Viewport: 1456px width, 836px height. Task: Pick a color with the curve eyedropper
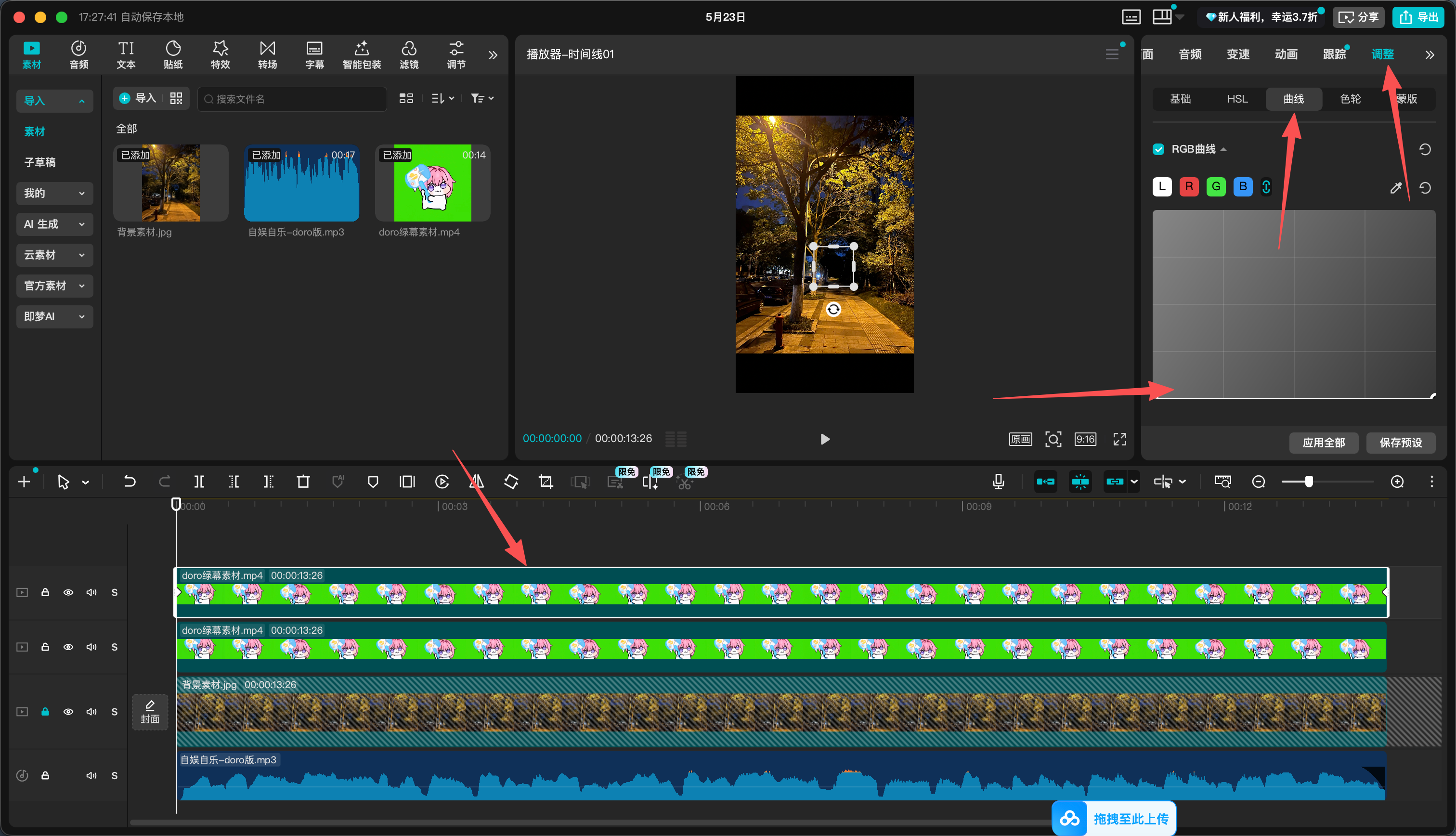point(1396,188)
